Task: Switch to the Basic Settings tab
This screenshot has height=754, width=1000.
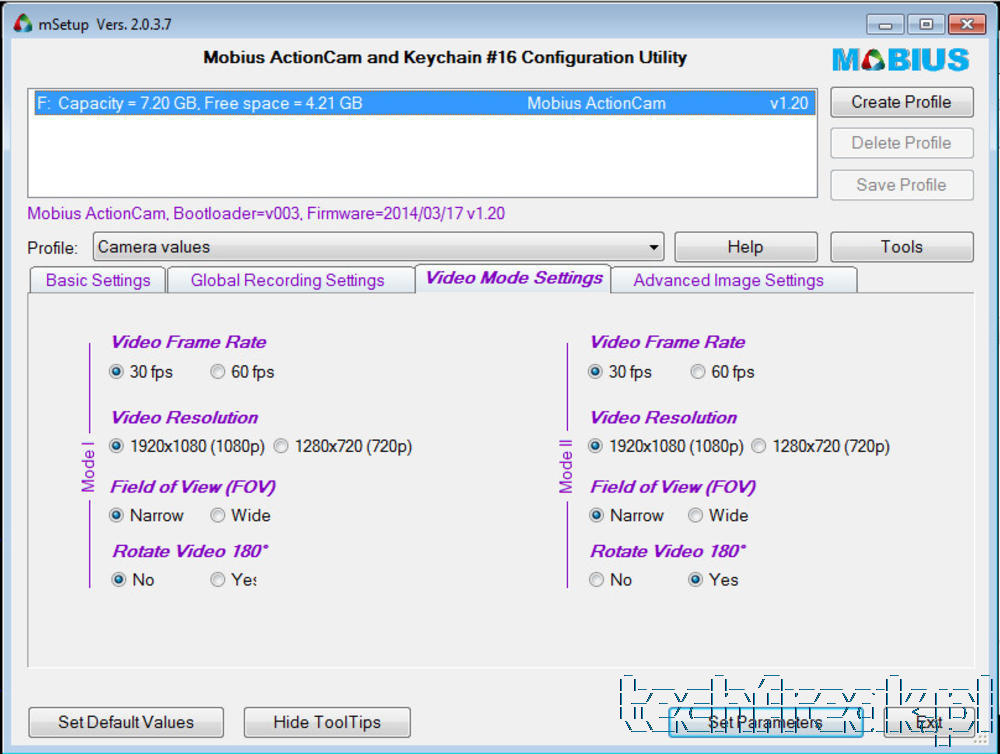Action: 98,280
